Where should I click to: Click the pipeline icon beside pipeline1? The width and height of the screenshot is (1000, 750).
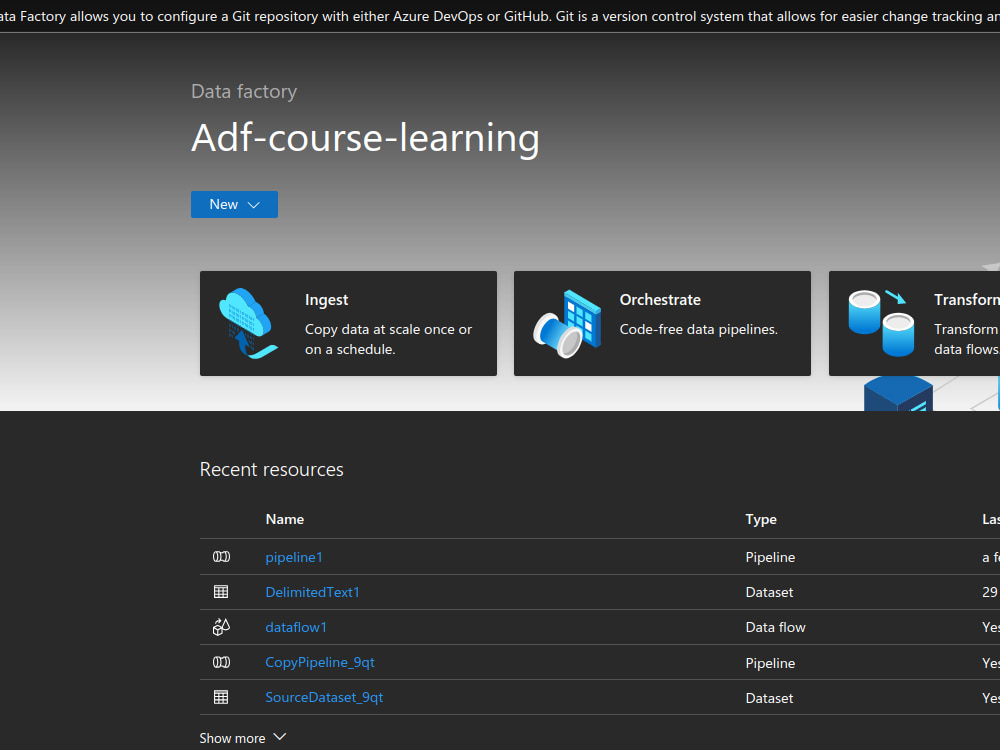coord(221,557)
